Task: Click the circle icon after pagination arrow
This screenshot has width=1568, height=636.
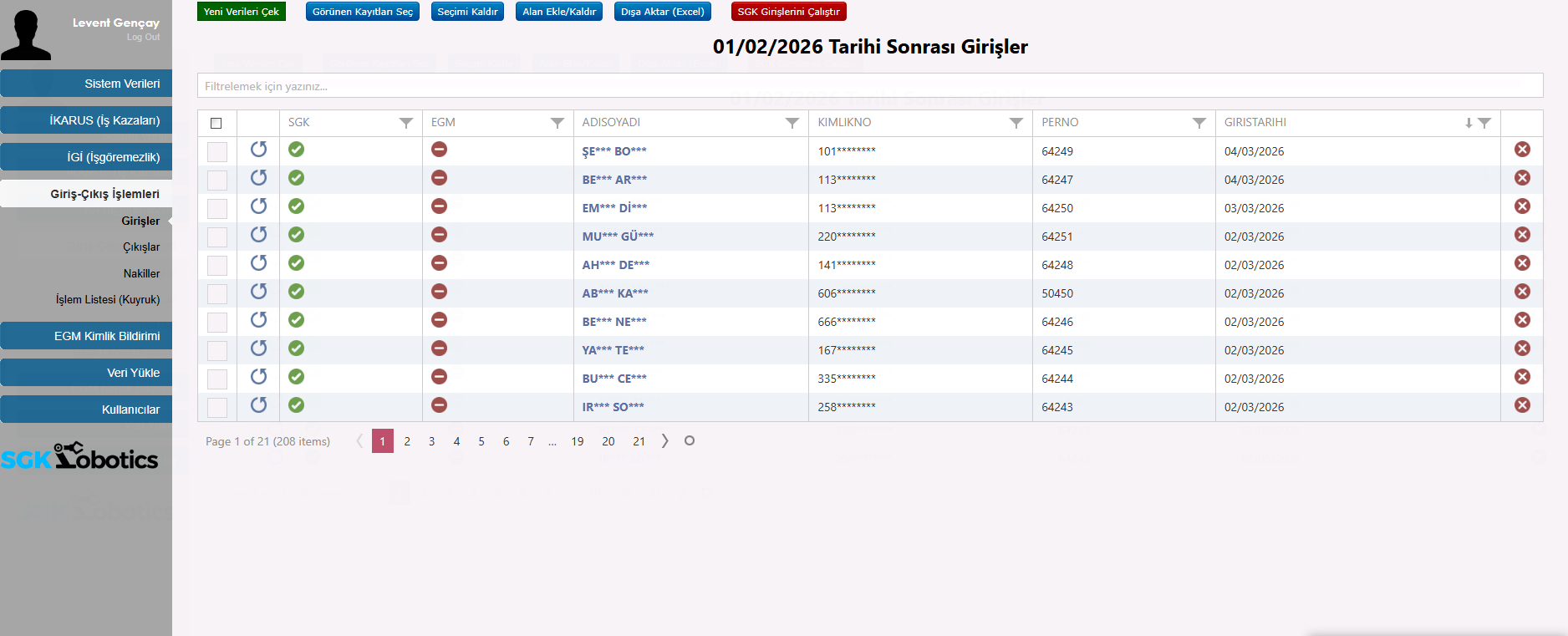Action: 690,440
